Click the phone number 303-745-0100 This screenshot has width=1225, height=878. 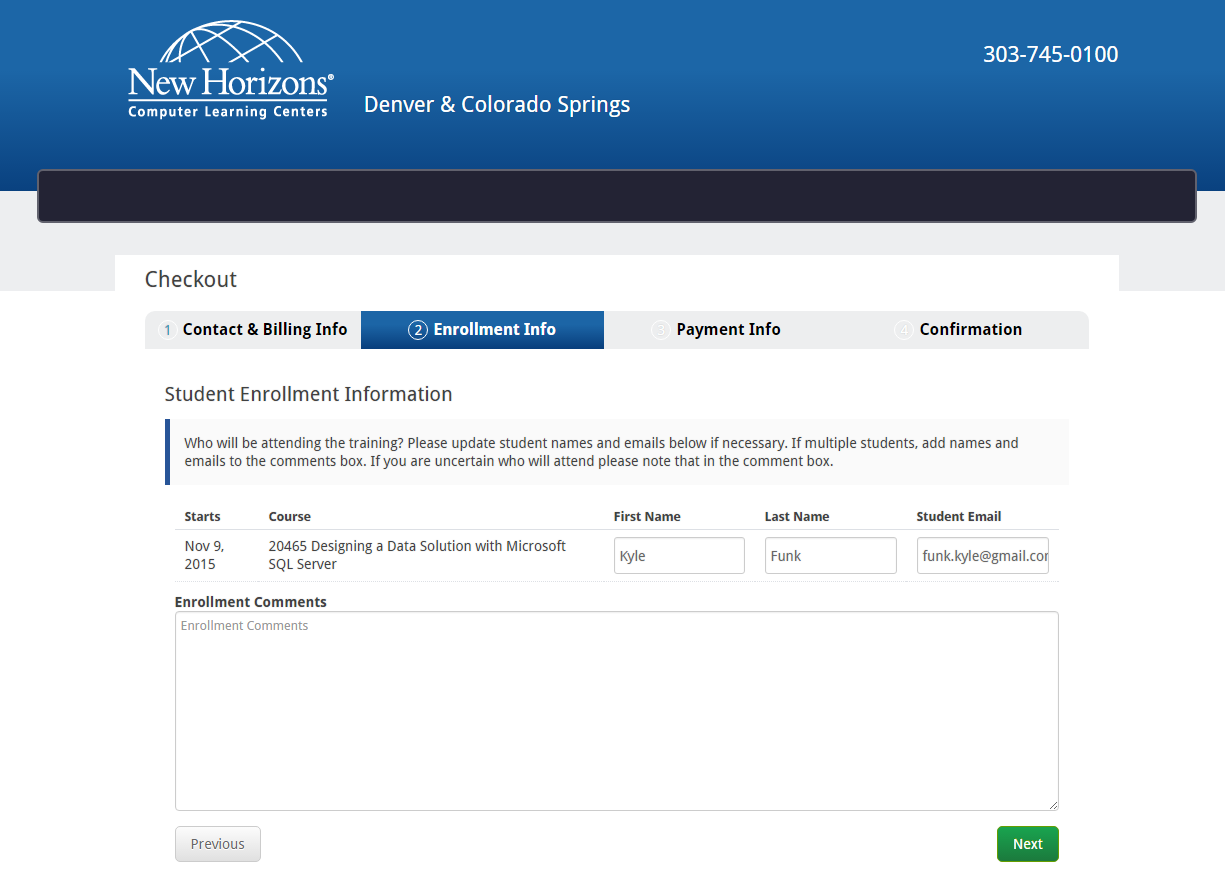pos(1050,55)
